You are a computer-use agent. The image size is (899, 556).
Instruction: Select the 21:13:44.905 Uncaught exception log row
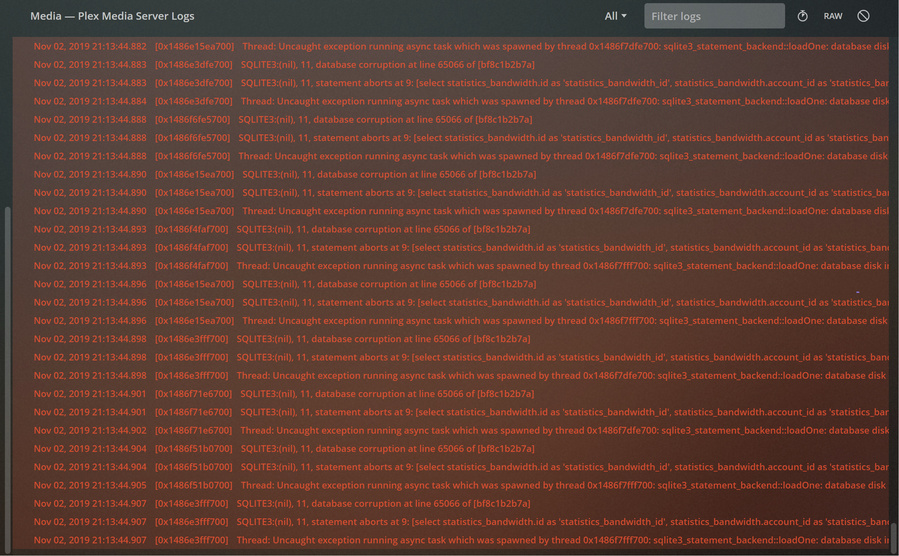point(451,485)
